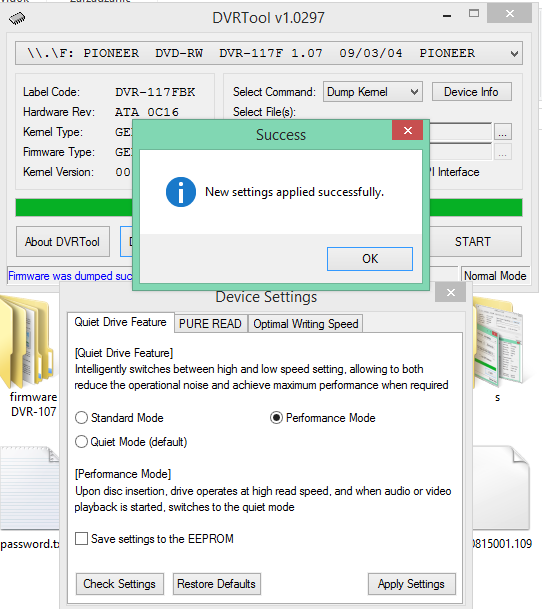Select the password.txt file icon
The image size is (542, 609).
pyautogui.click(x=30, y=488)
